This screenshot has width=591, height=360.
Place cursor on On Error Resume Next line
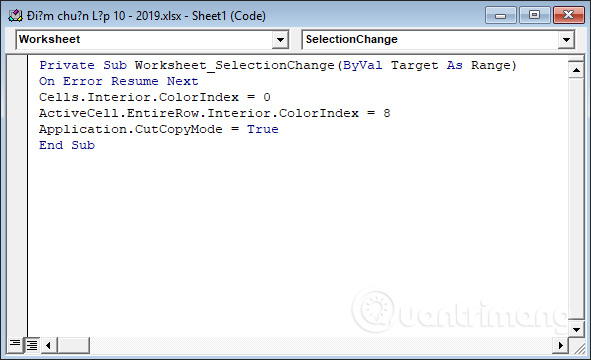point(118,81)
